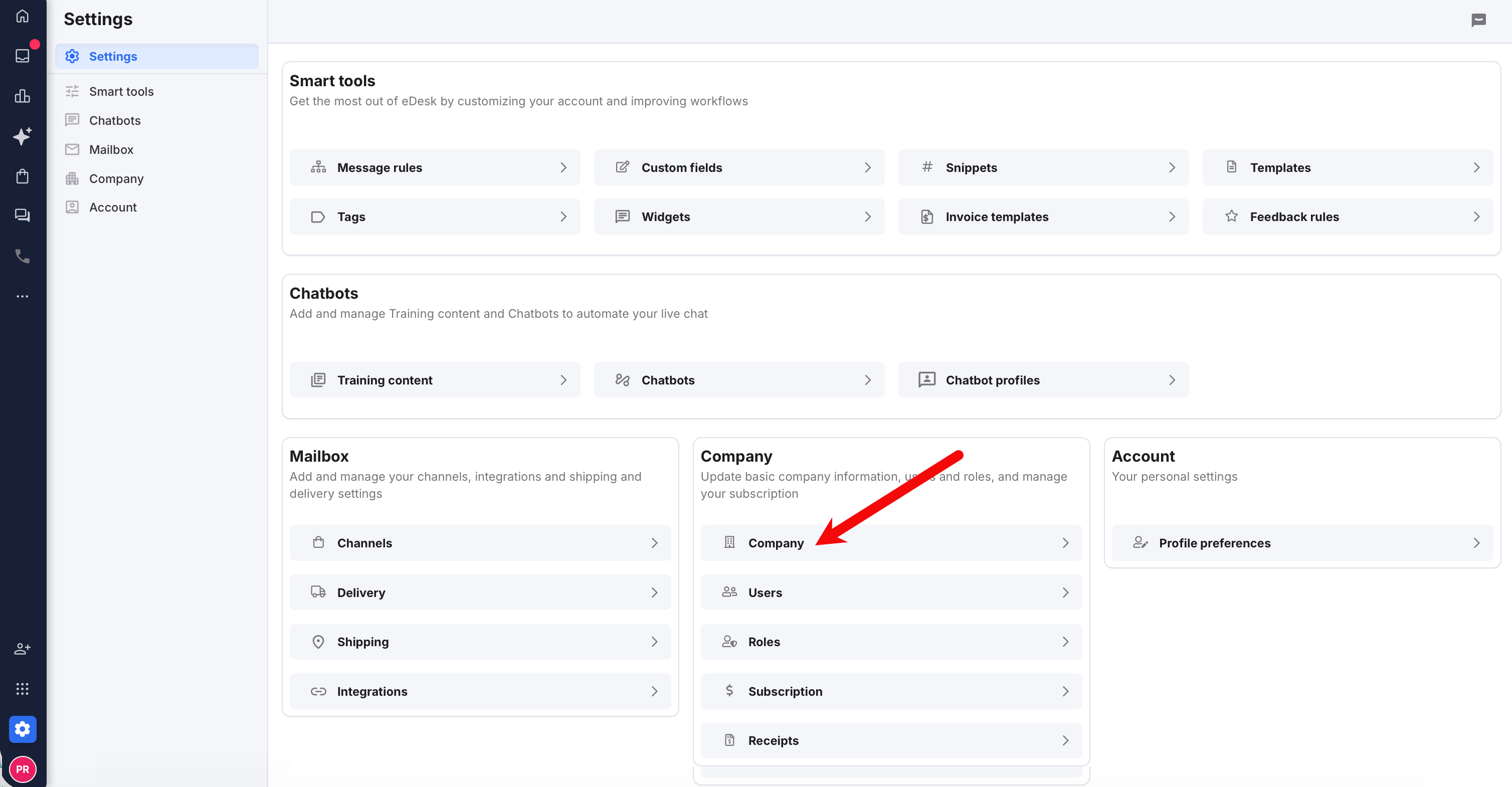Click the Widgets icon
Screen dimensions: 1512x787
coord(622,217)
